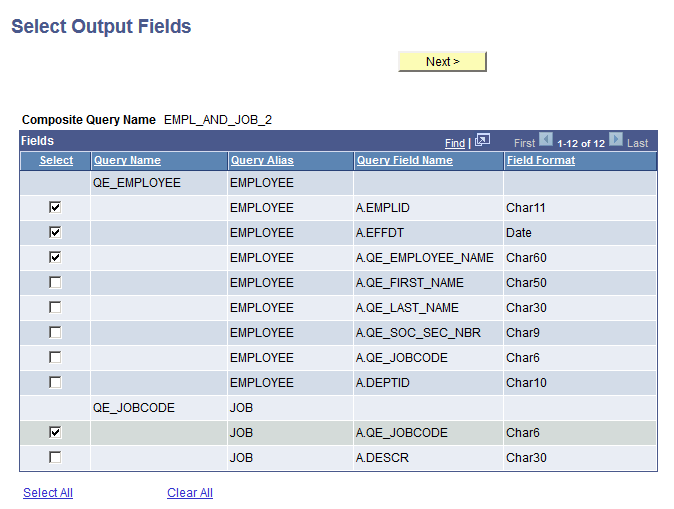Show previous rows with left arrow icon
674x509 pixels.
[x=545, y=139]
